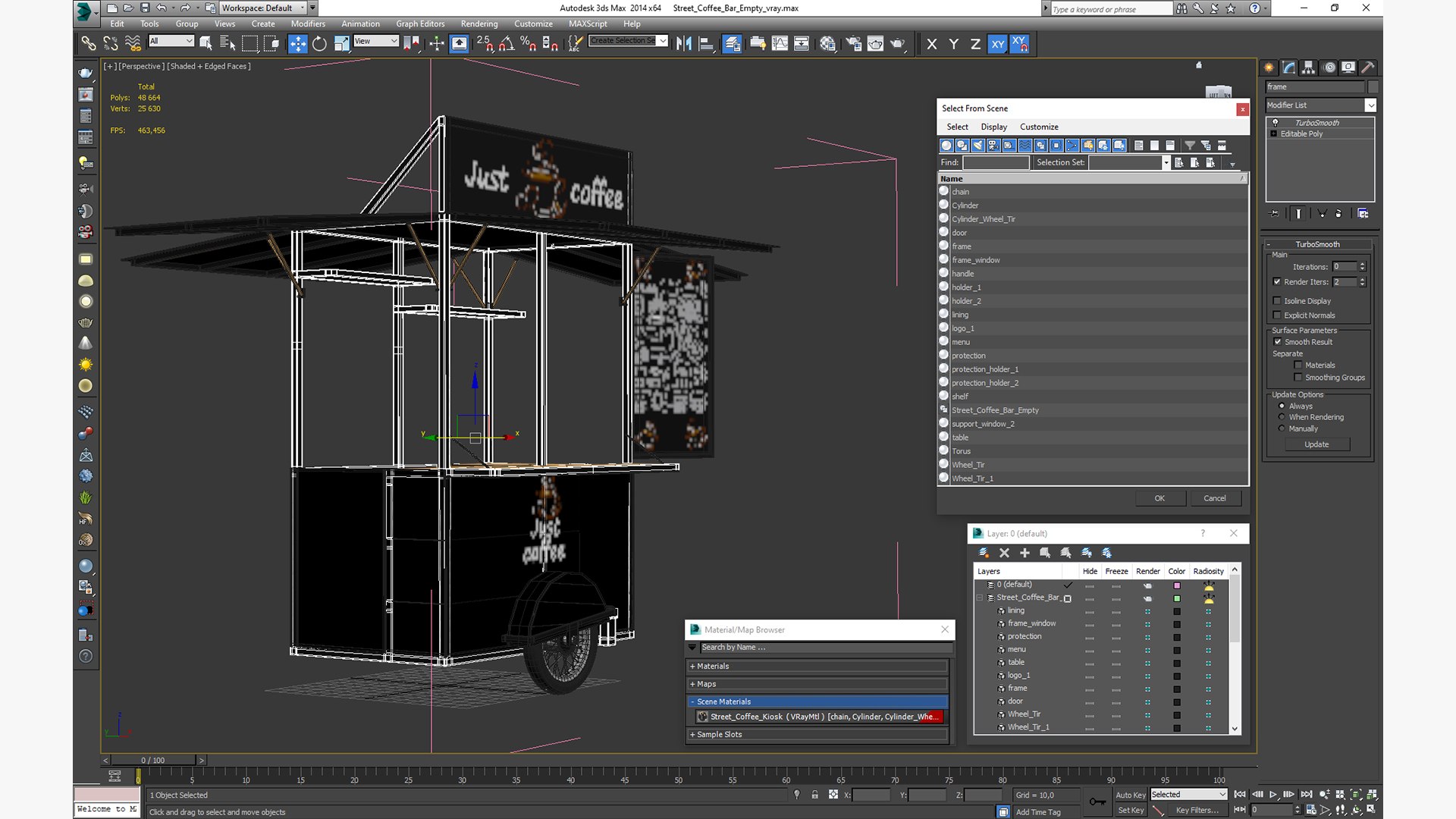This screenshot has height=819, width=1456.
Task: Open the Selection Set dropdown arrow
Action: (1166, 163)
